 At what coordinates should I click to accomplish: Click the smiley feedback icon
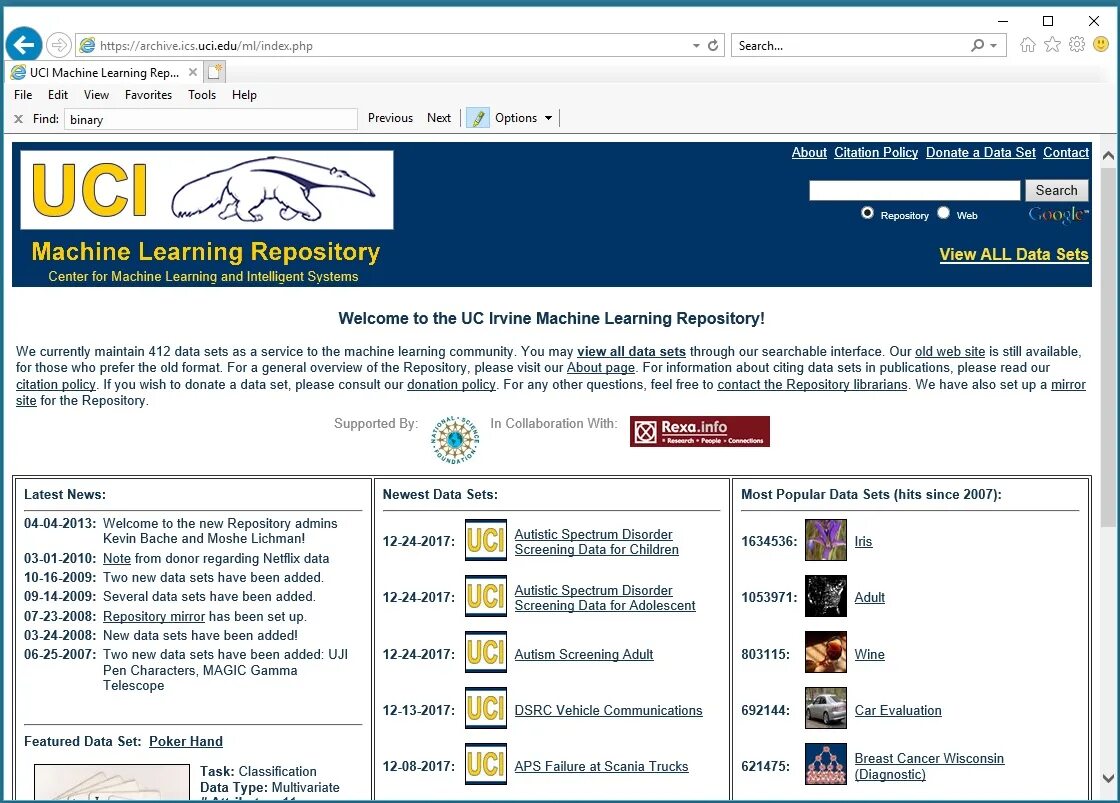tap(1101, 45)
